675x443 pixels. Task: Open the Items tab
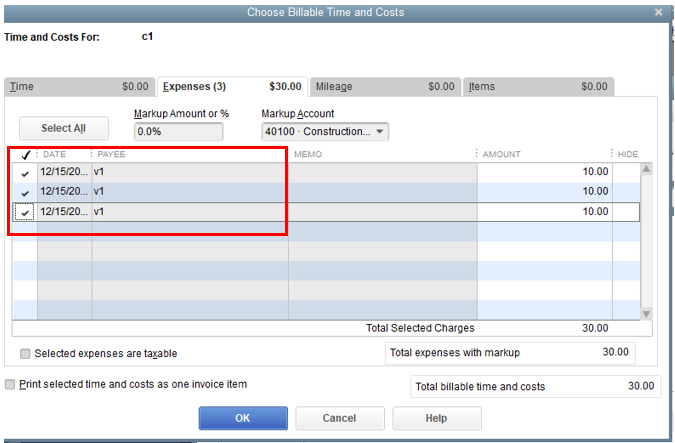pos(539,87)
